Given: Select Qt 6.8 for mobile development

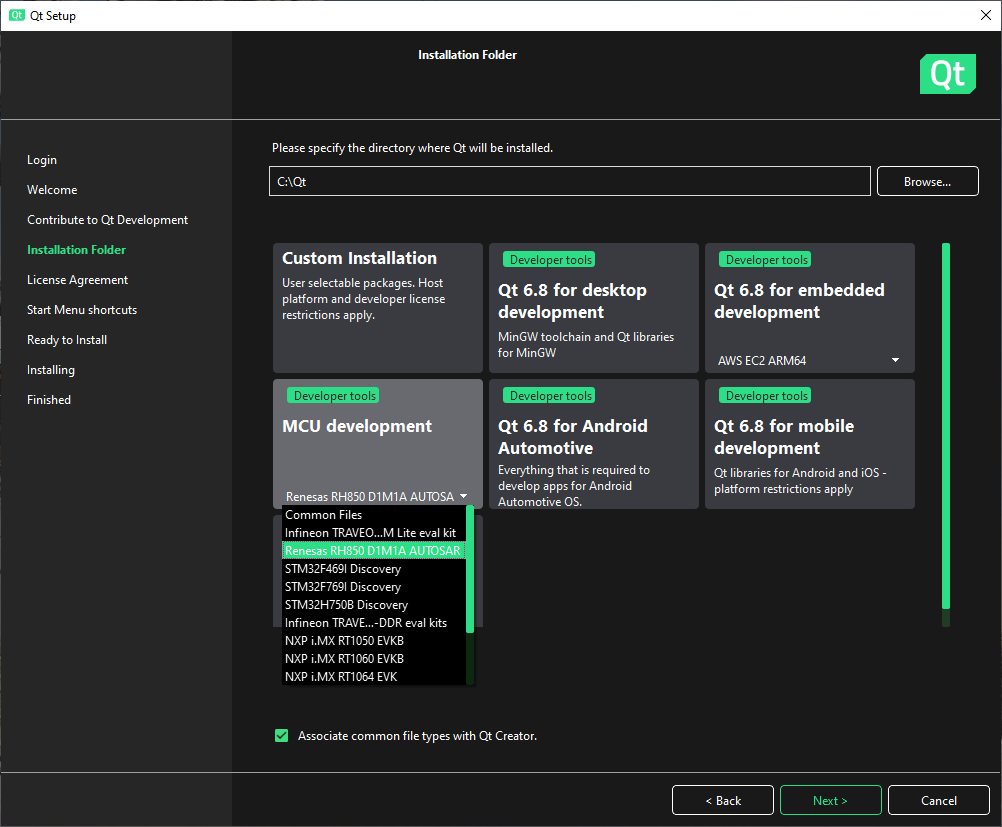Looking at the screenshot, I should (809, 443).
